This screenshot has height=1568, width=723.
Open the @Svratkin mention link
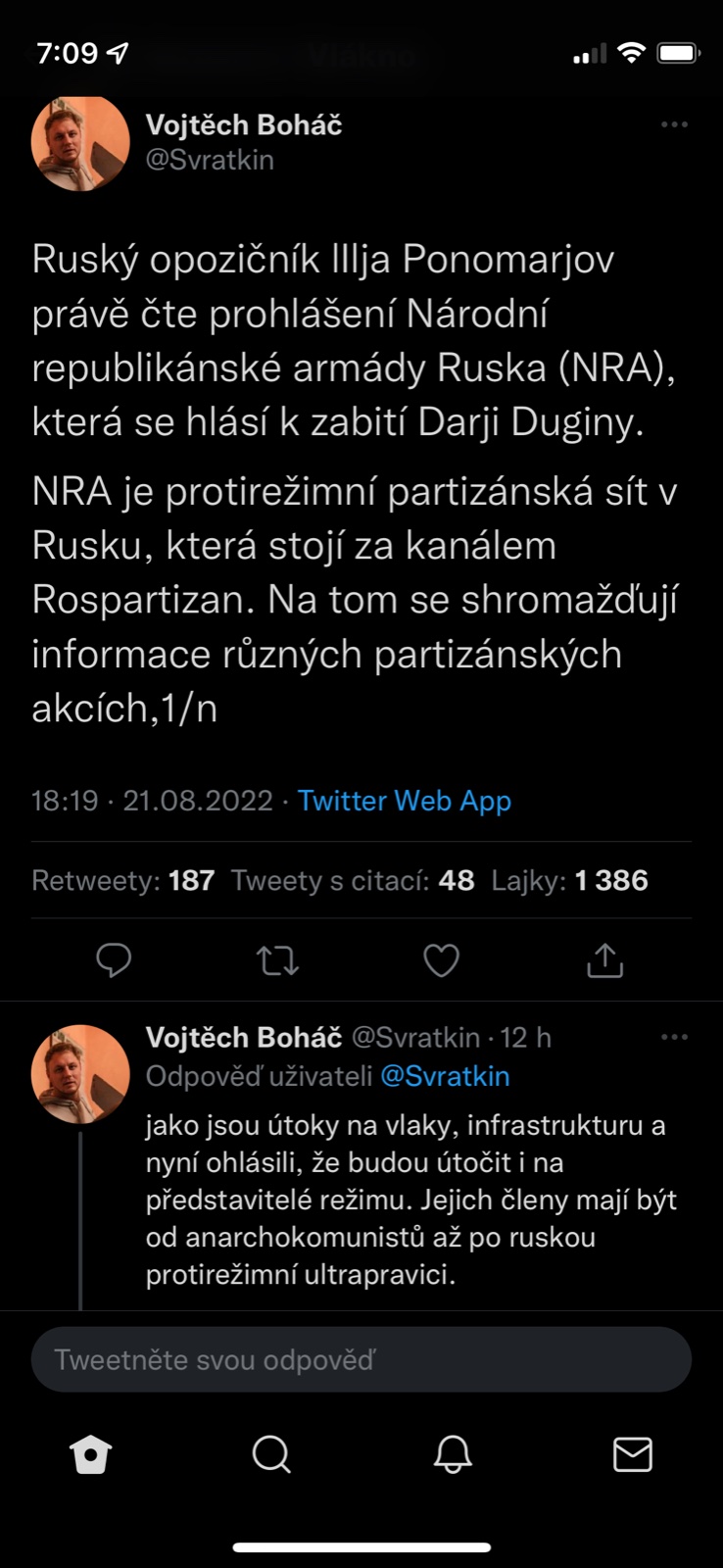[445, 1076]
